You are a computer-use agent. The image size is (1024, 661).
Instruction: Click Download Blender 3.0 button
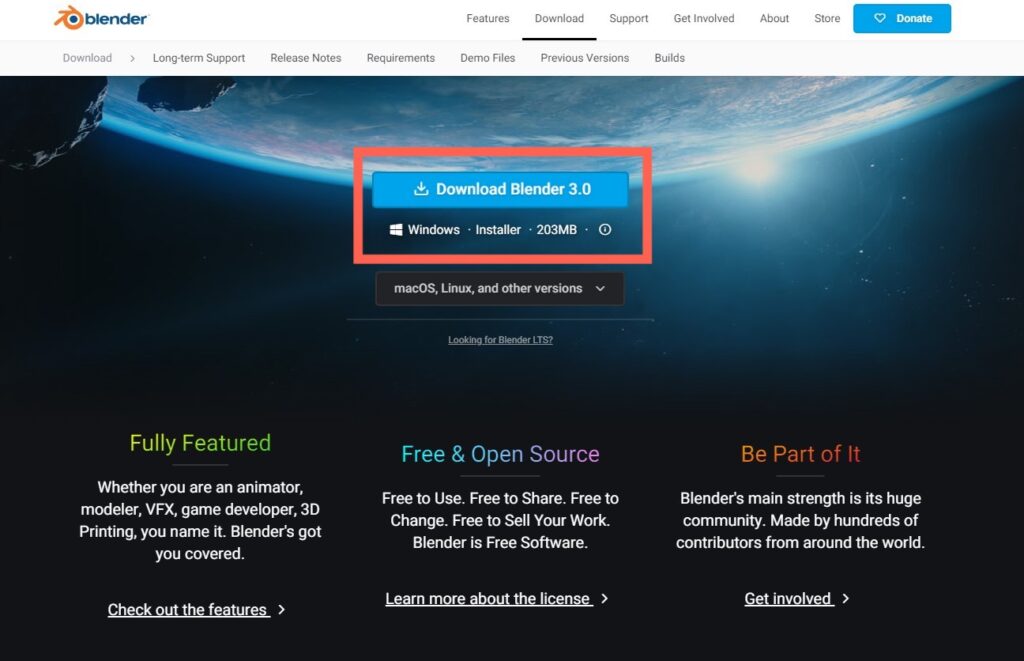[500, 189]
